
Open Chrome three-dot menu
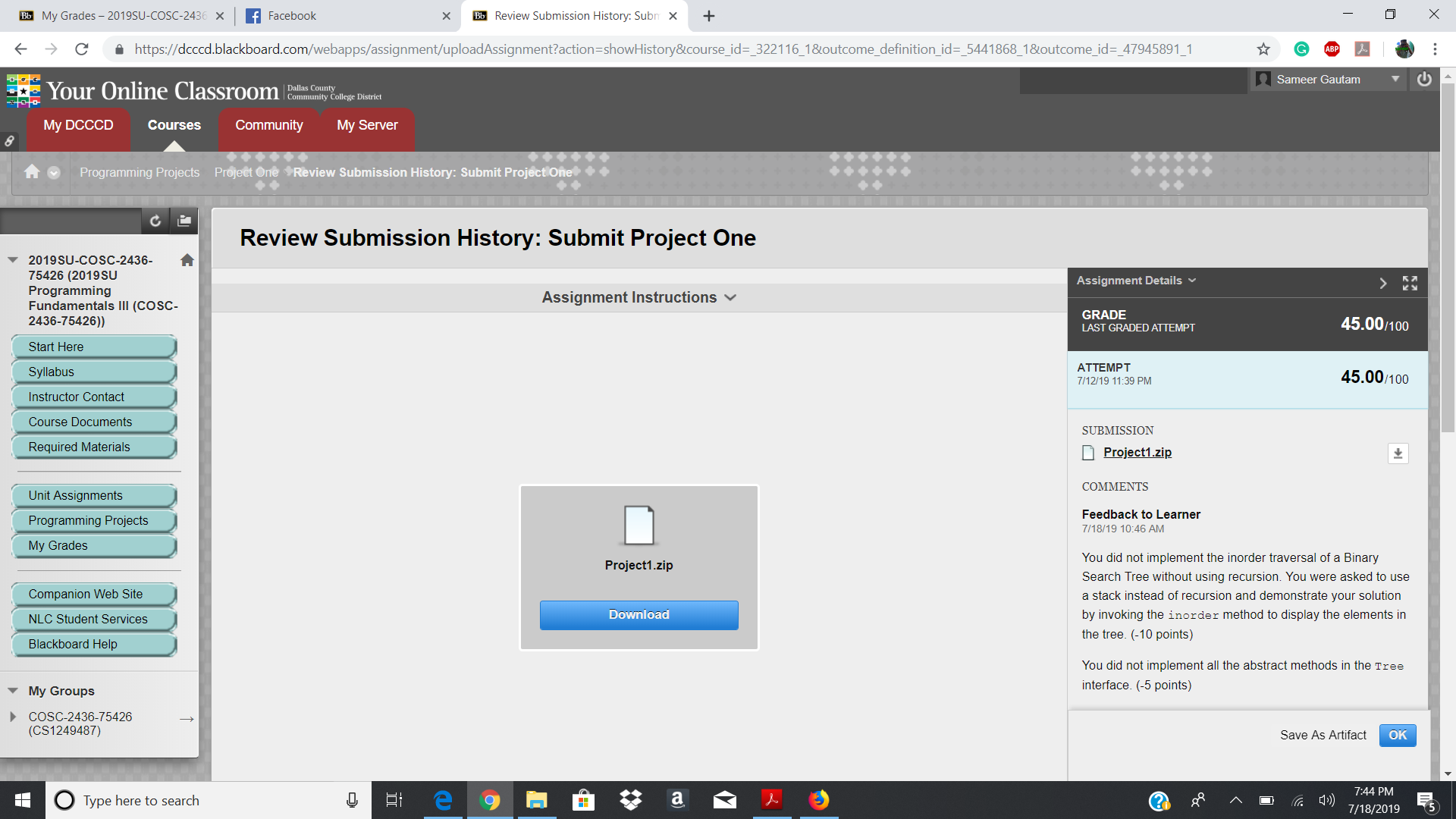tap(1435, 49)
